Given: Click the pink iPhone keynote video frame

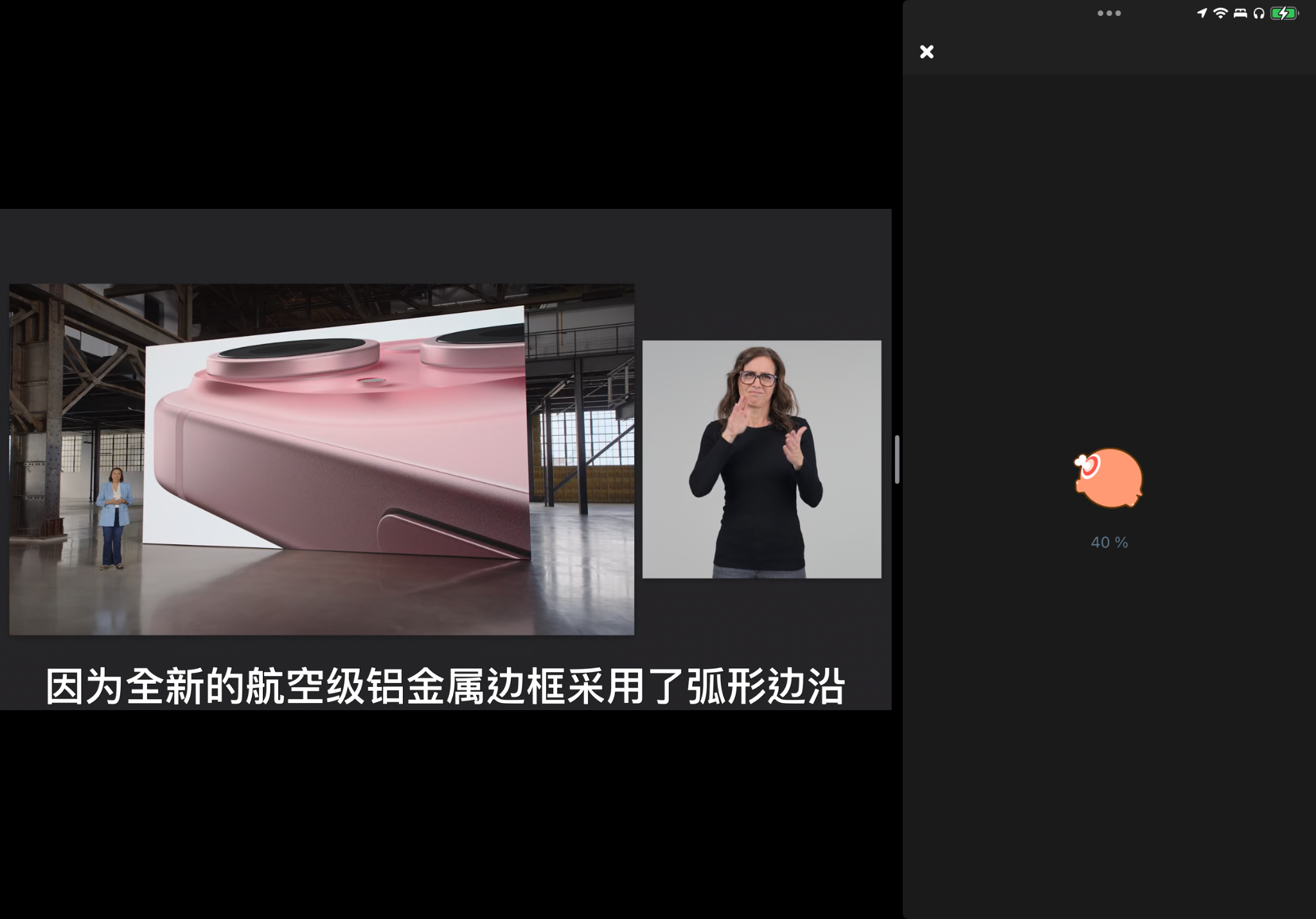Looking at the screenshot, I should (321, 459).
